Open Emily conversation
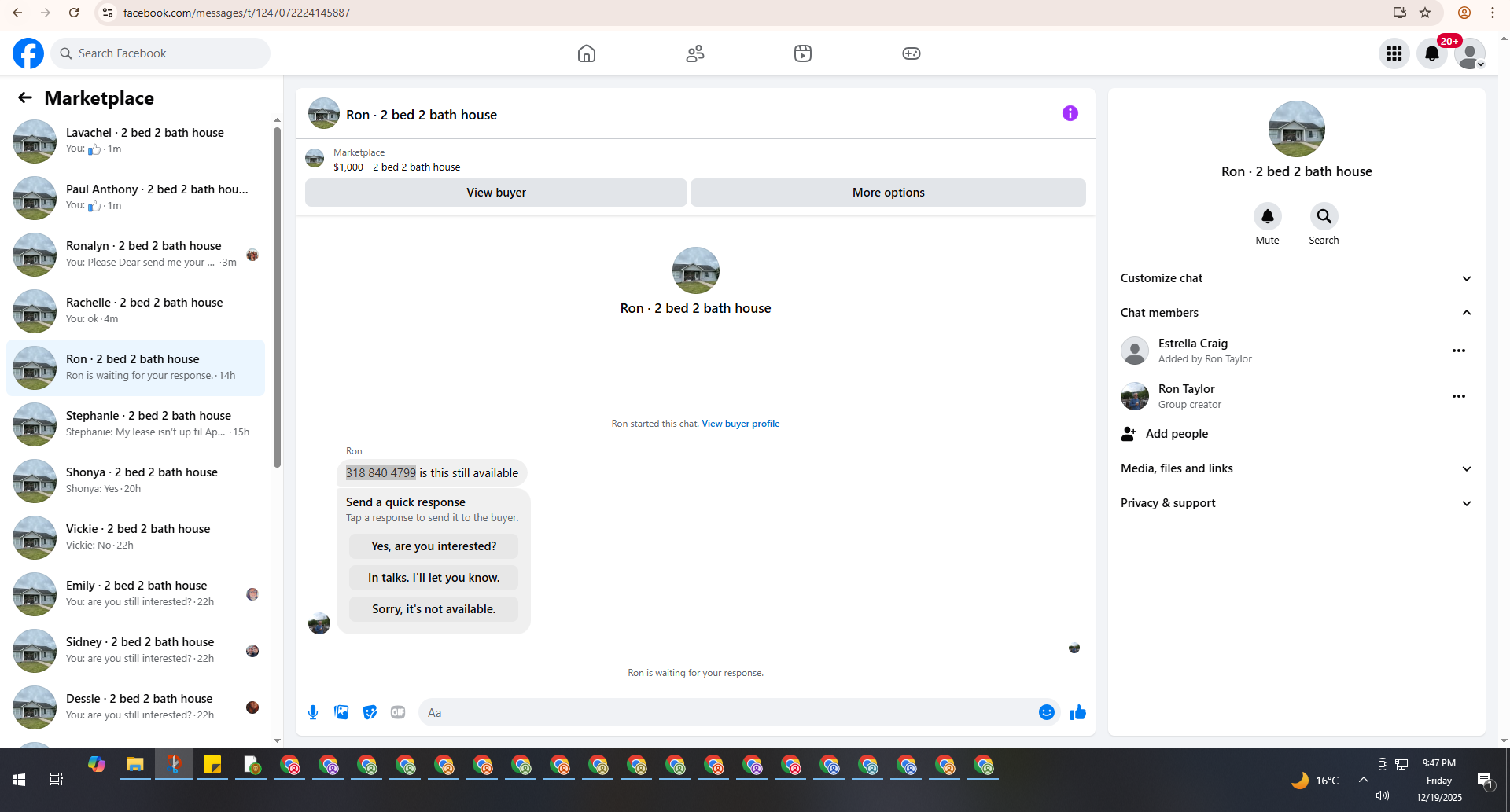Screen dimensions: 1510x812 (x=135, y=594)
